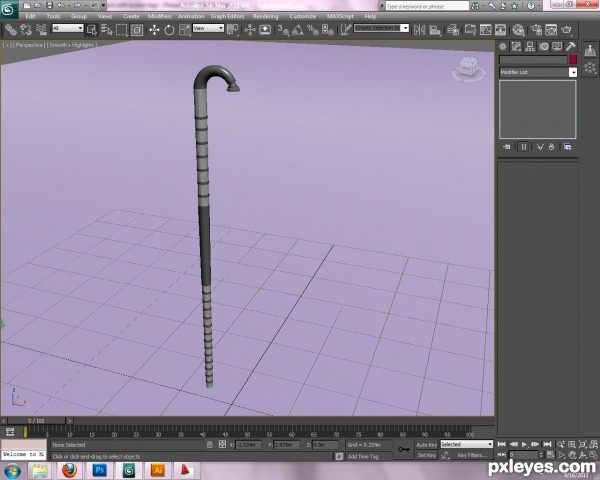Open Tools menu
The width and height of the screenshot is (600, 480).
tap(53, 16)
